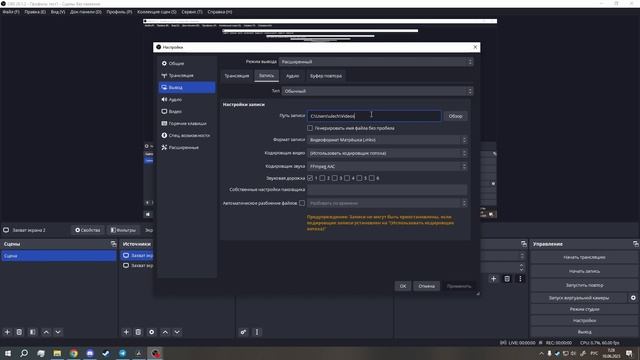Open Windows notification center icon
The image size is (640, 360).
(x=629, y=353)
